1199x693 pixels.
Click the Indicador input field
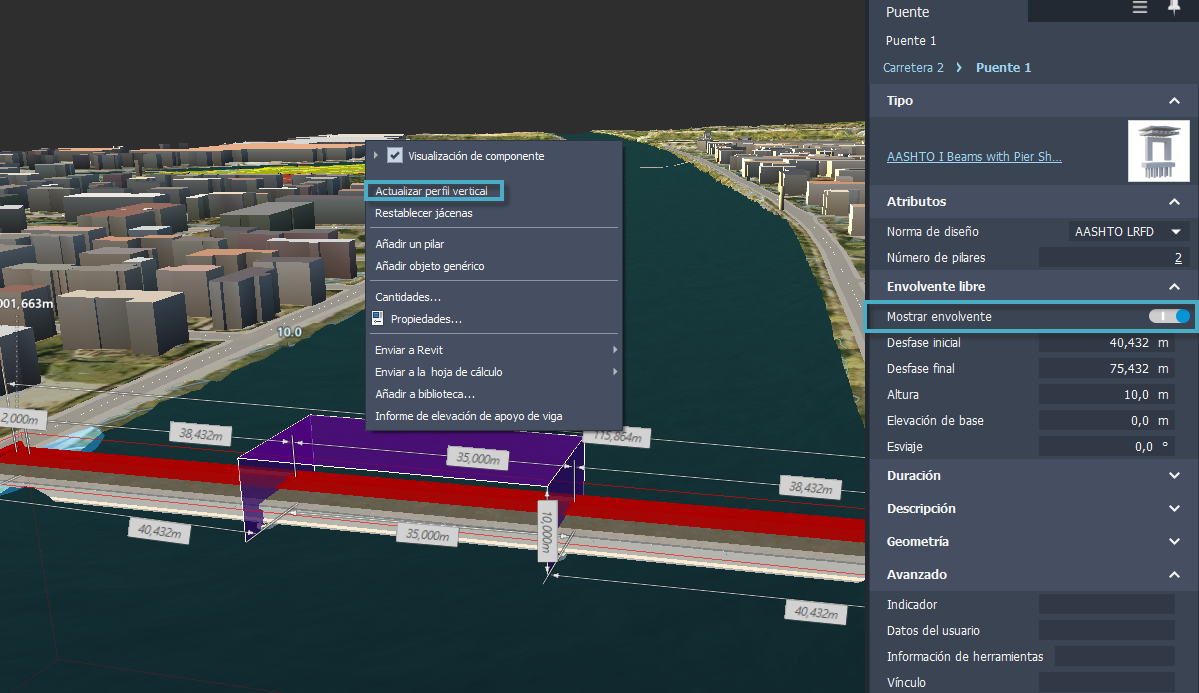pos(1106,604)
